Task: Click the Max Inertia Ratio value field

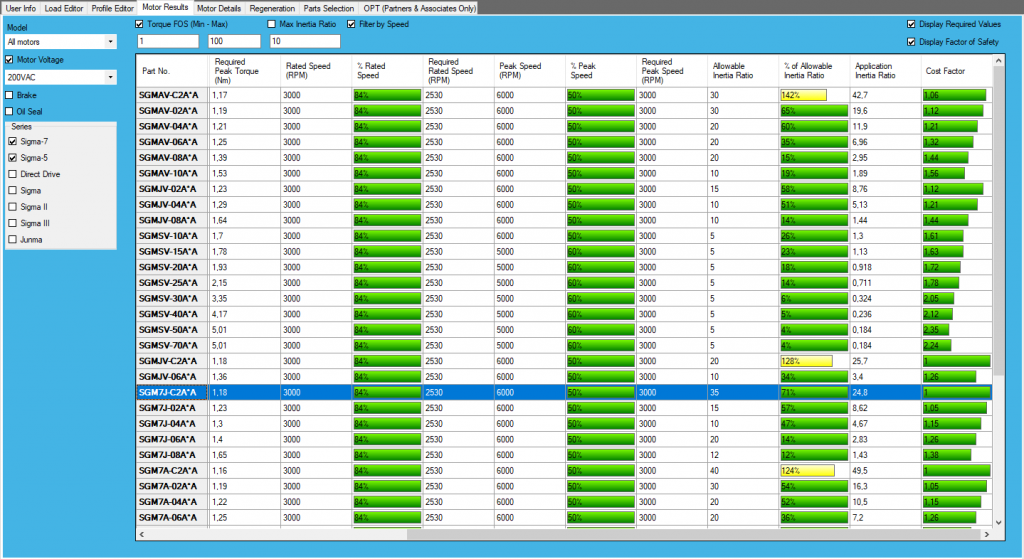Action: tap(305, 41)
